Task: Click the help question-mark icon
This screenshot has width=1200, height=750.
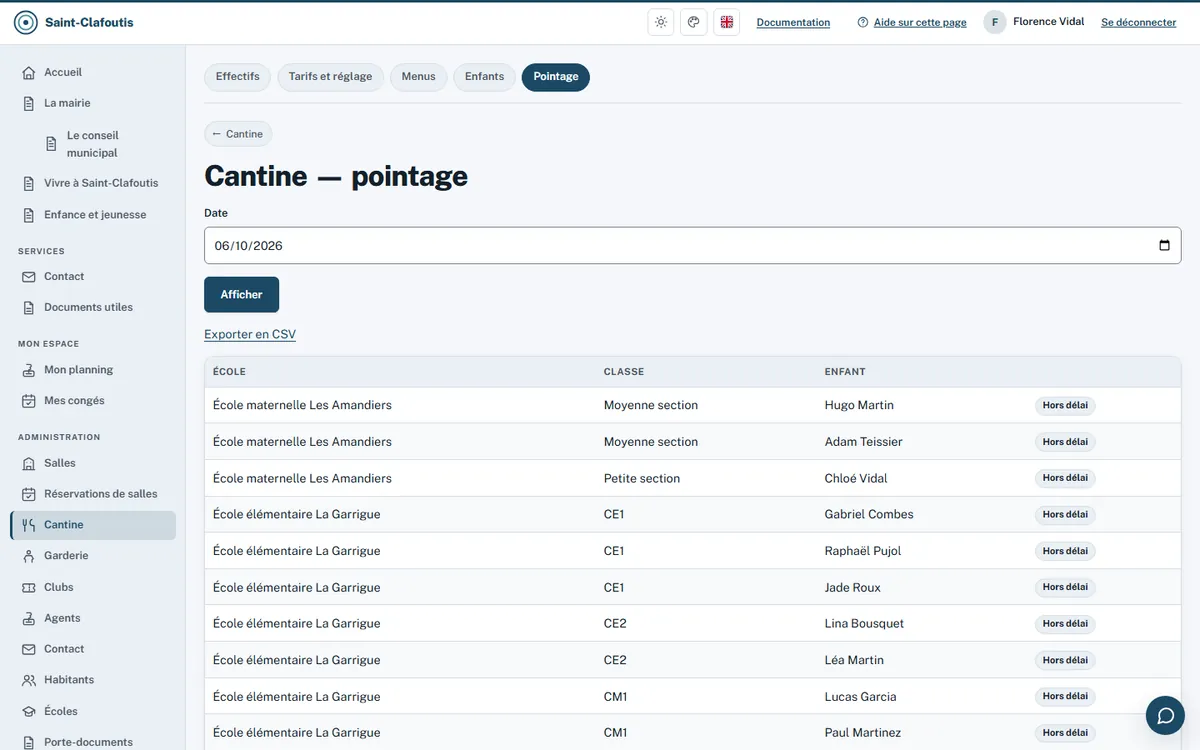Action: pyautogui.click(x=863, y=22)
